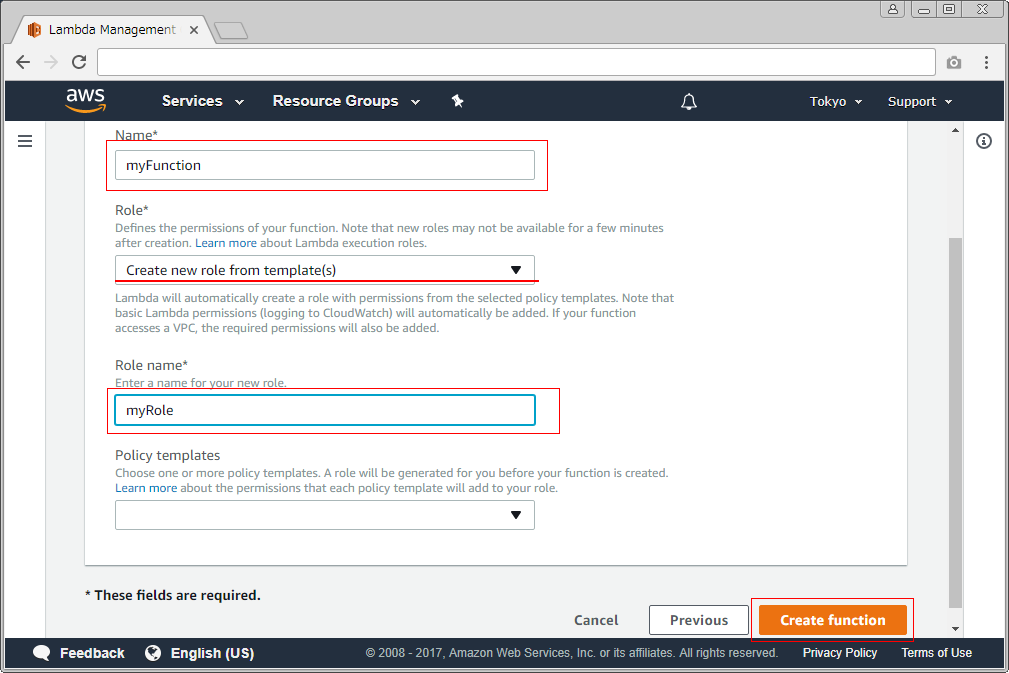Expand the Services menu
Viewport: 1009px width, 673px height.
point(203,101)
